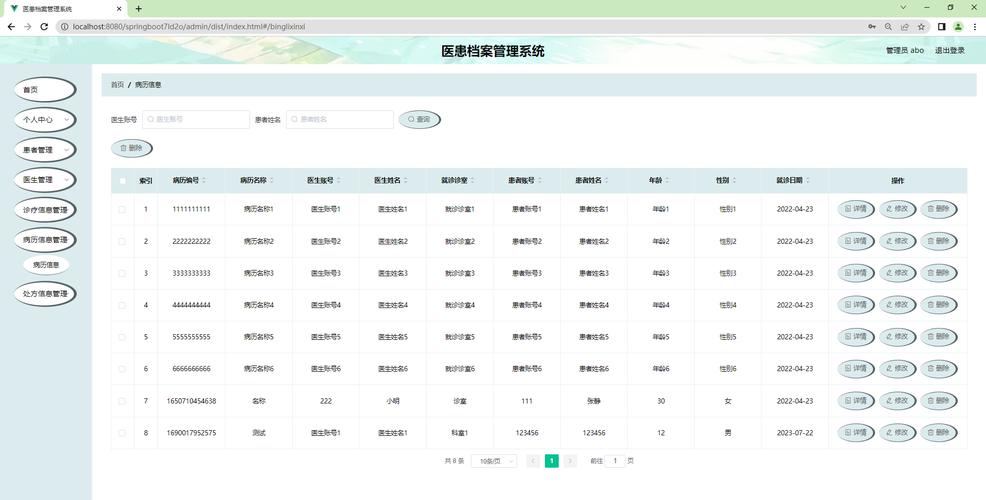Click 删除 for row 6666666666
Viewport: 986px width, 500px height.
939,369
